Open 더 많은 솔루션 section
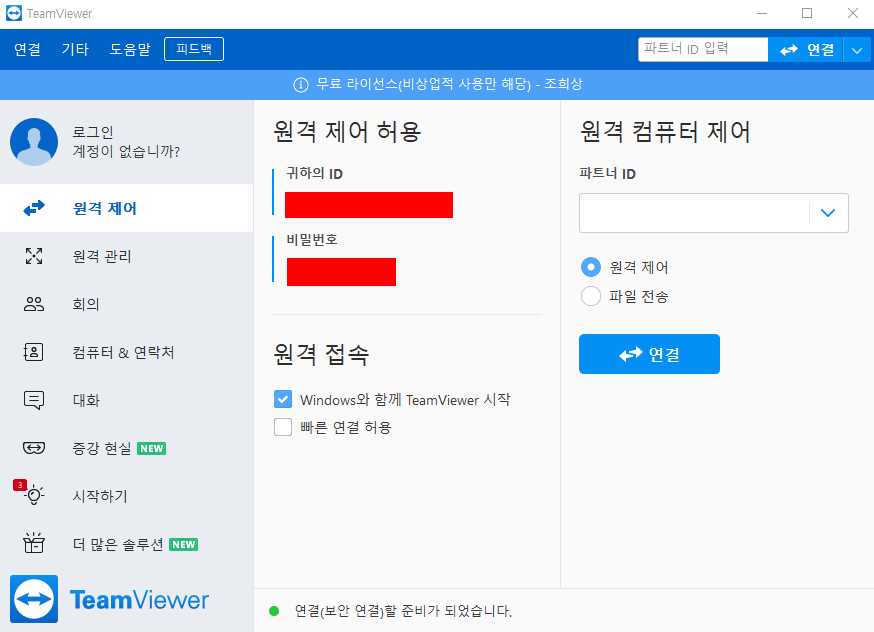 pyautogui.click(x=127, y=543)
